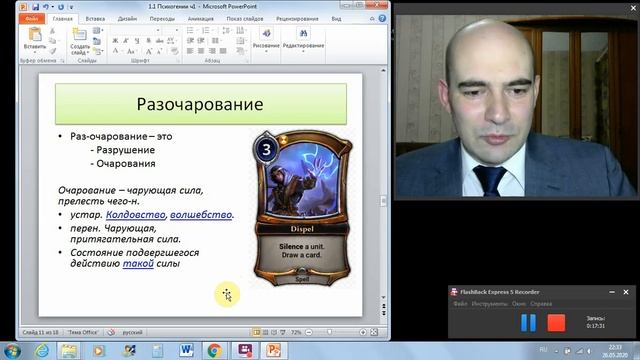The height and width of the screenshot is (360, 640).
Task: Select Slide Sorter view icon in status bar
Action: point(265,332)
